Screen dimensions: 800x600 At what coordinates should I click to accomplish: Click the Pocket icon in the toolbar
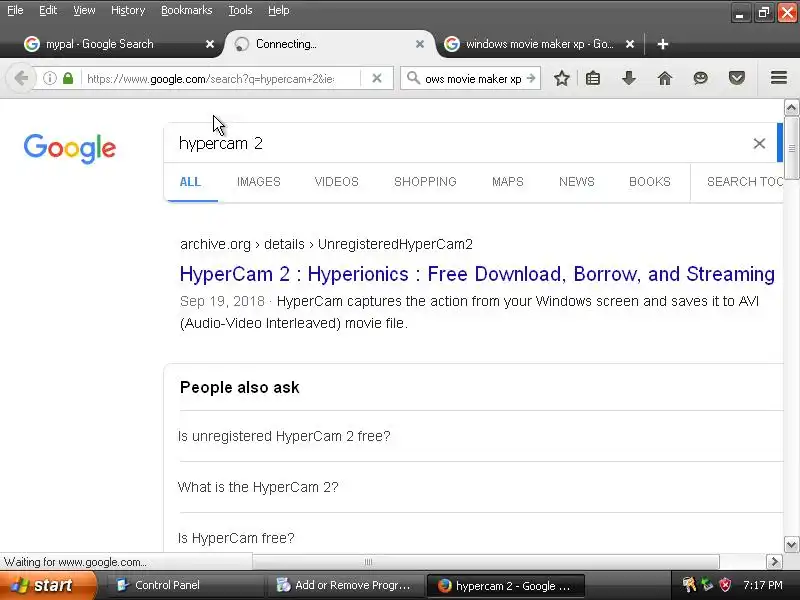coord(736,79)
